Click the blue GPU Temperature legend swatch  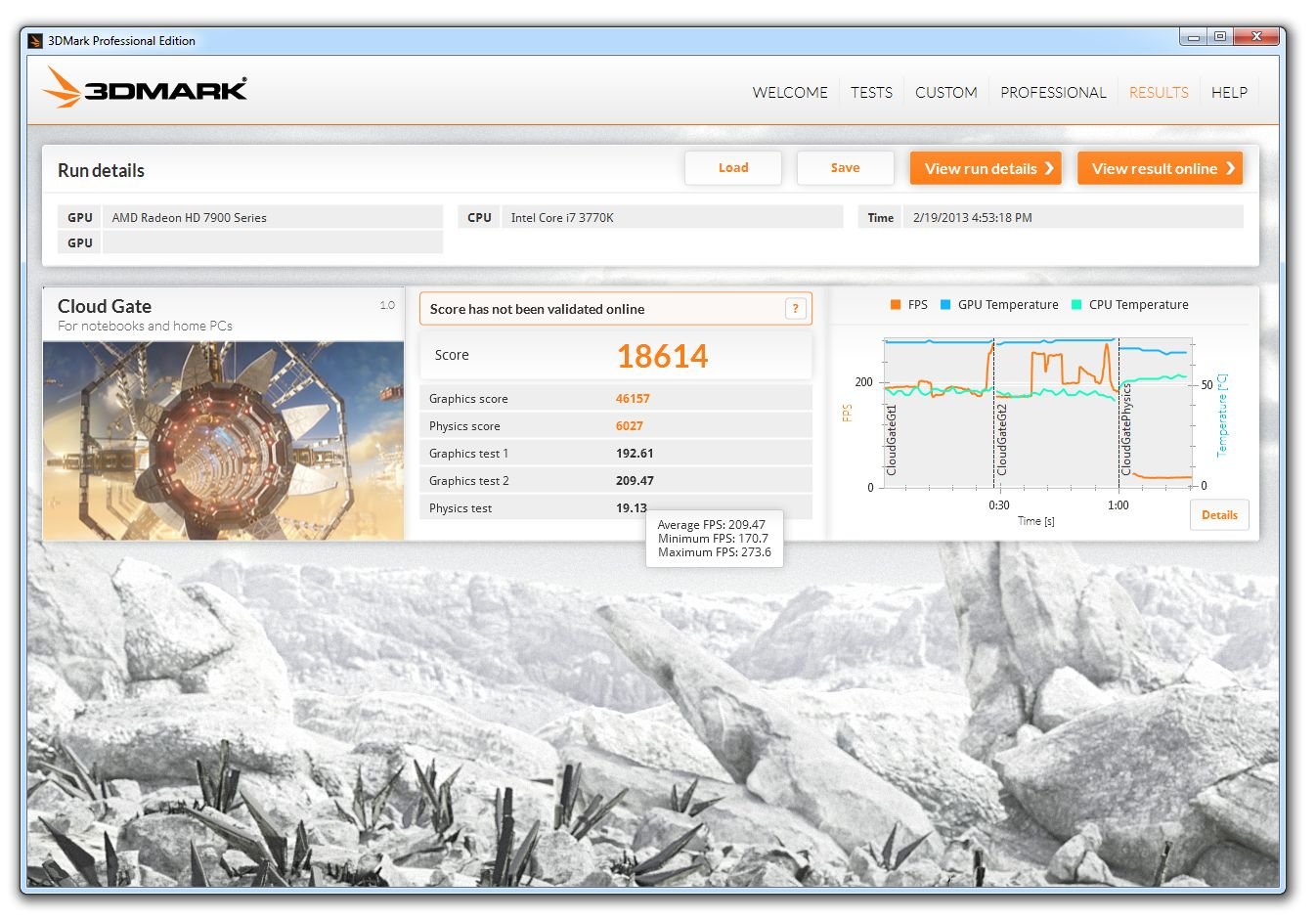945,305
